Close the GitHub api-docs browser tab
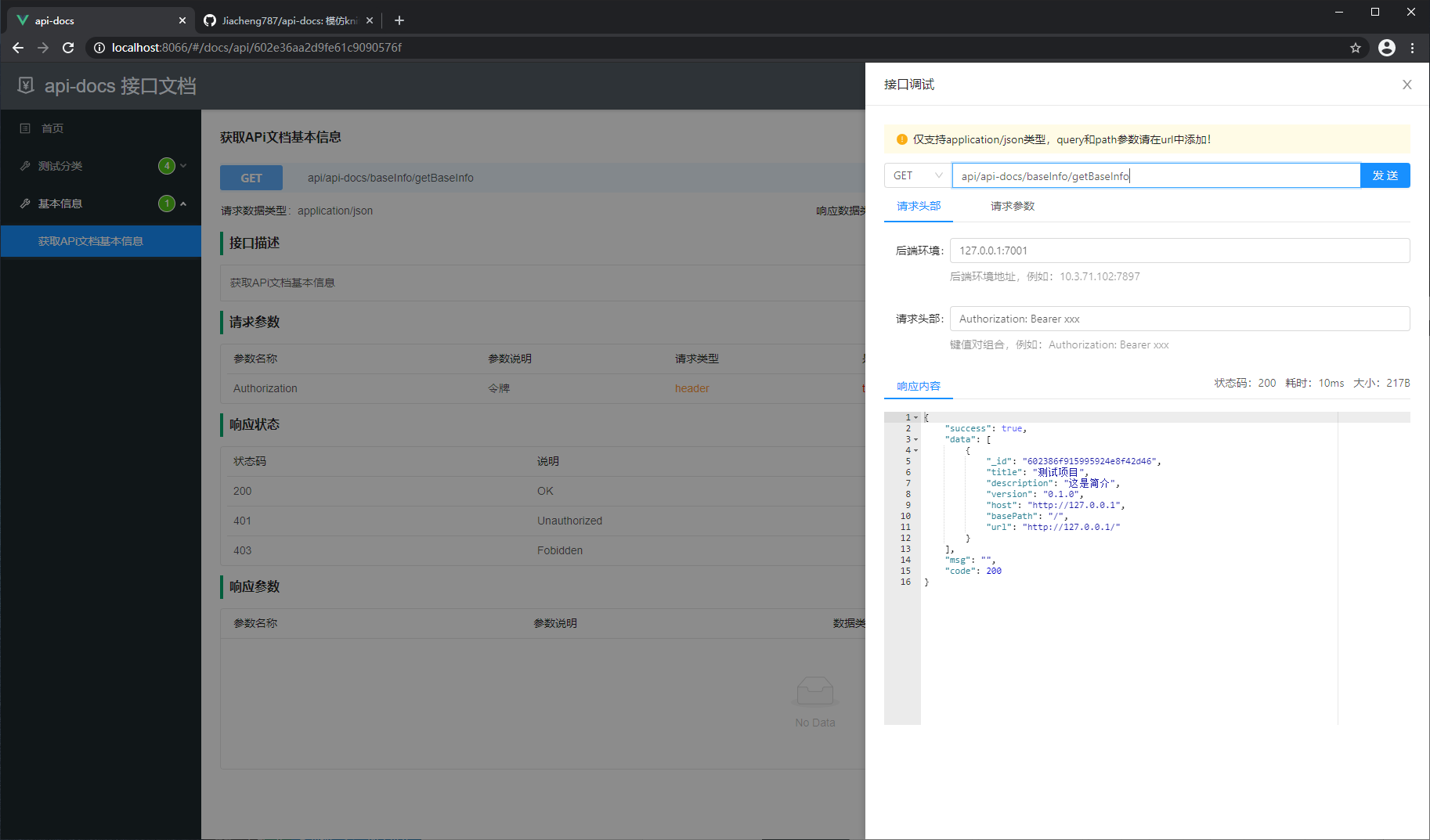 click(x=369, y=20)
